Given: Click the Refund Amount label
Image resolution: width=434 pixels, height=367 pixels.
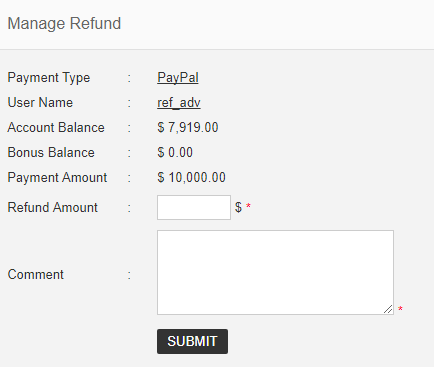Looking at the screenshot, I should (52, 207).
